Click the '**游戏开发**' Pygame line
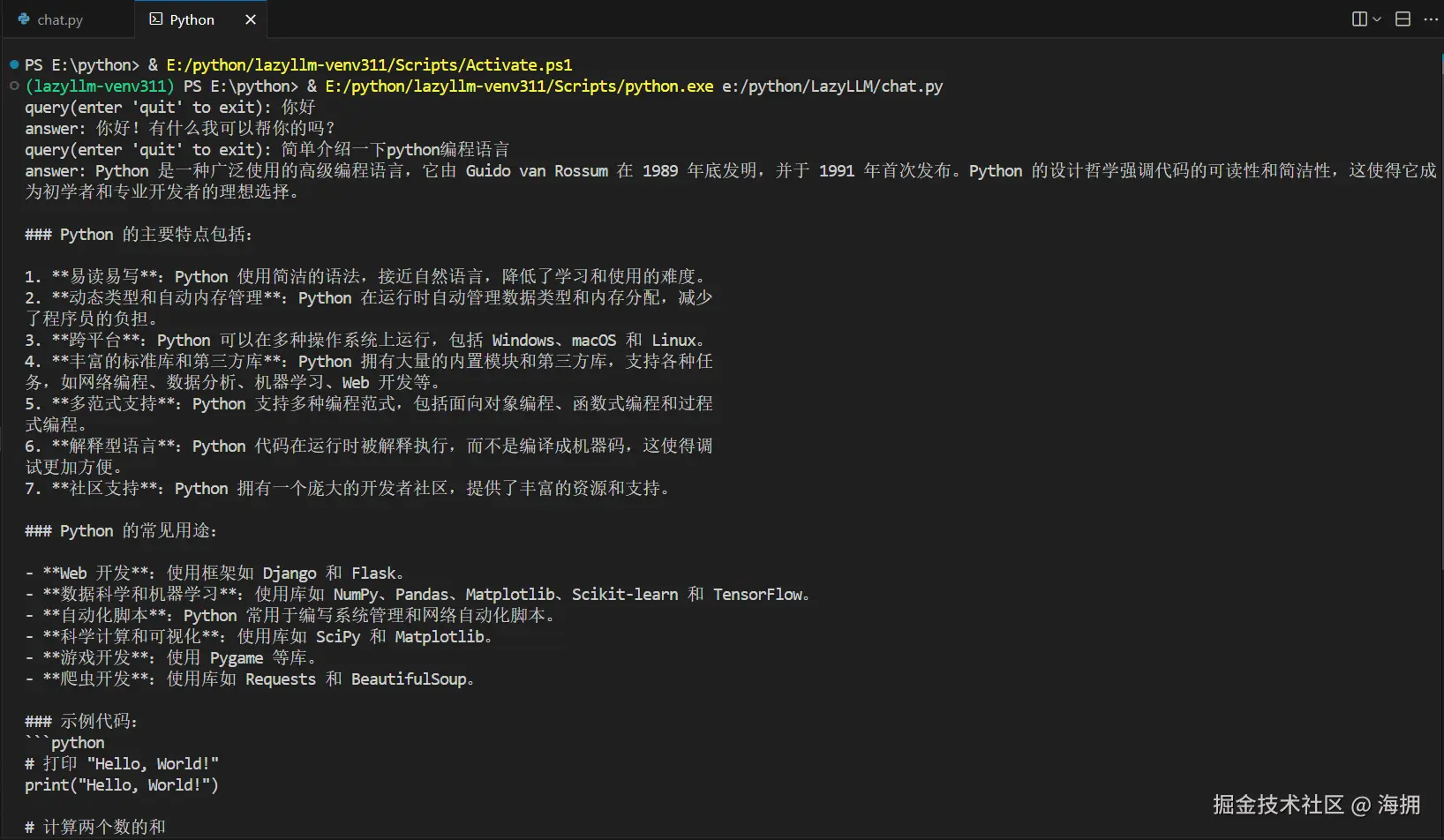The height and width of the screenshot is (840, 1444). coord(171,657)
